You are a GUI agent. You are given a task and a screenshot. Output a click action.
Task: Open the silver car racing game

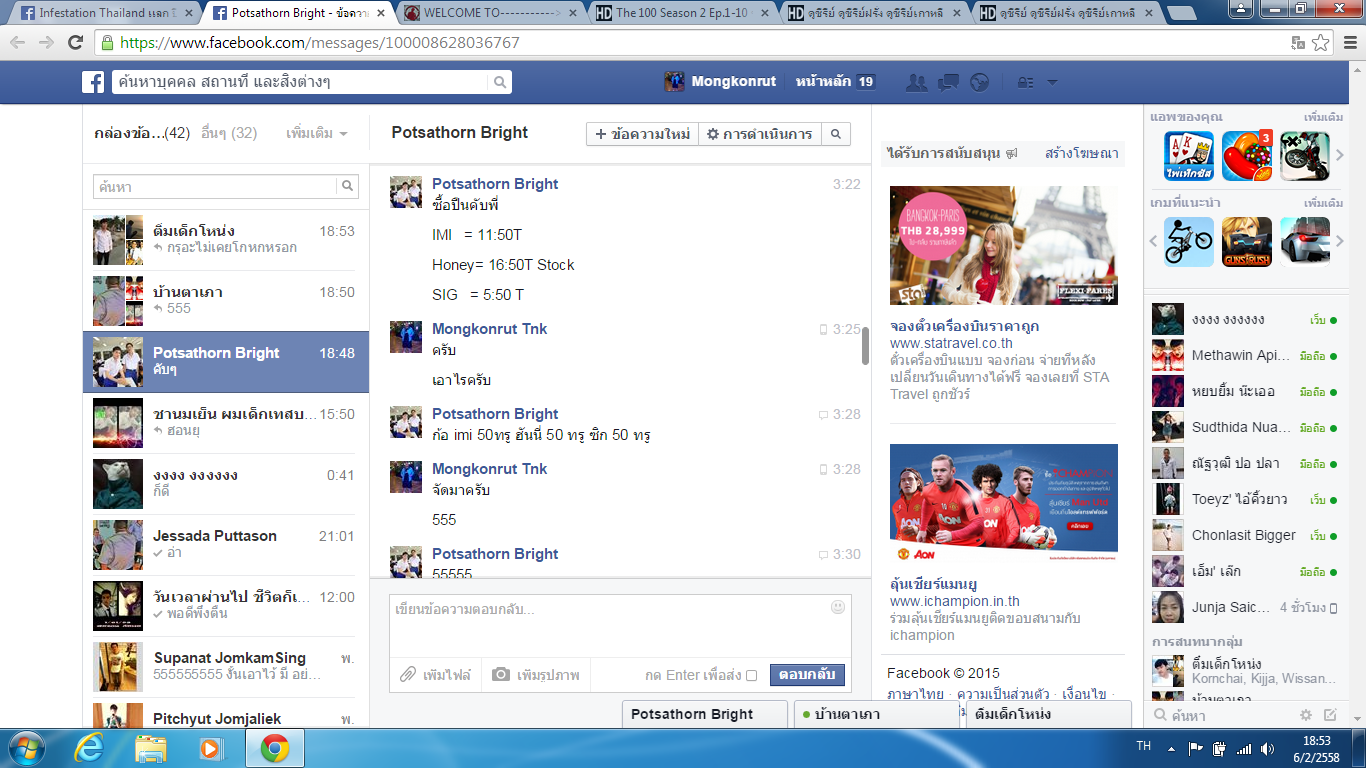pos(1305,242)
